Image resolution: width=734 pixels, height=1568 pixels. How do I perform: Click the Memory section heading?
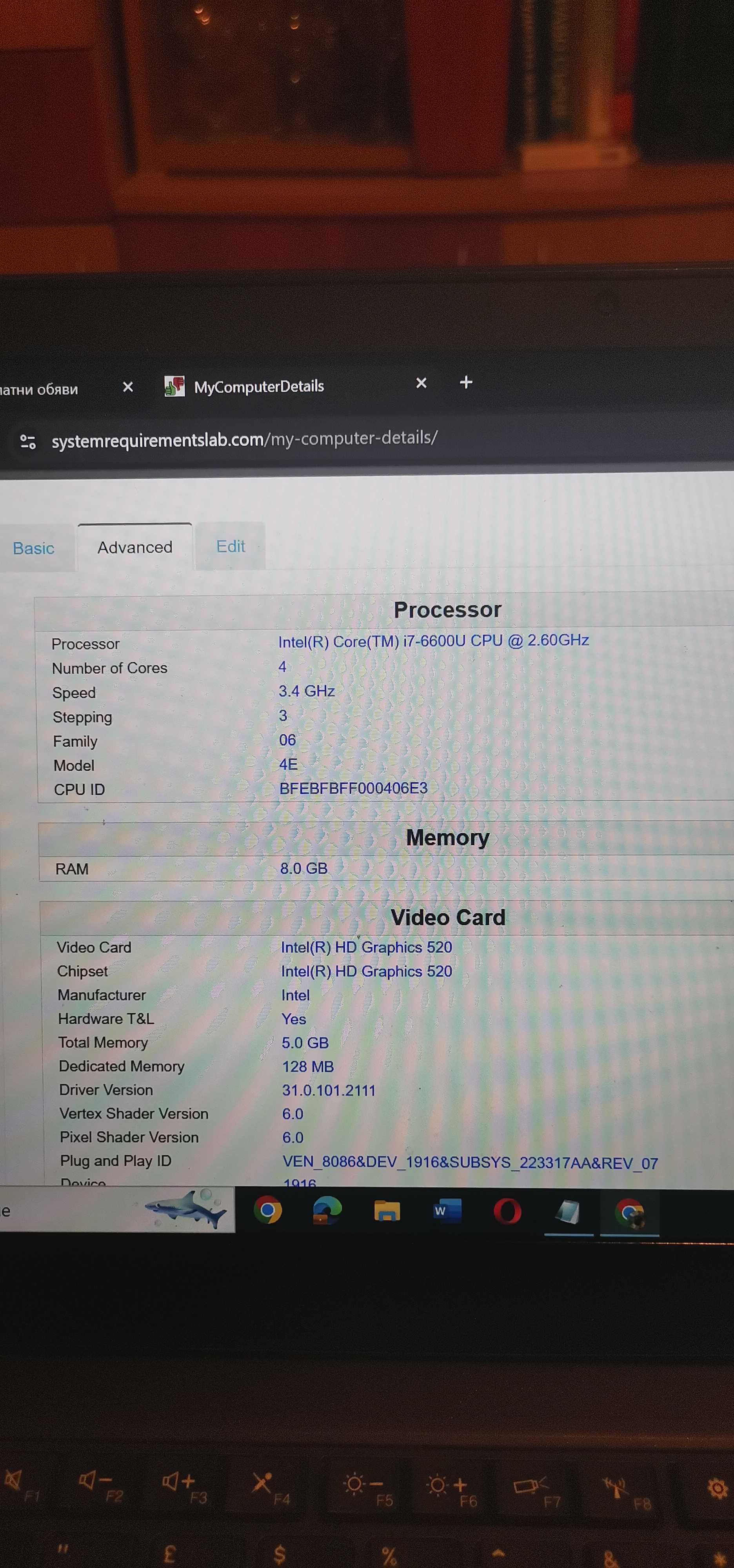[x=447, y=838]
